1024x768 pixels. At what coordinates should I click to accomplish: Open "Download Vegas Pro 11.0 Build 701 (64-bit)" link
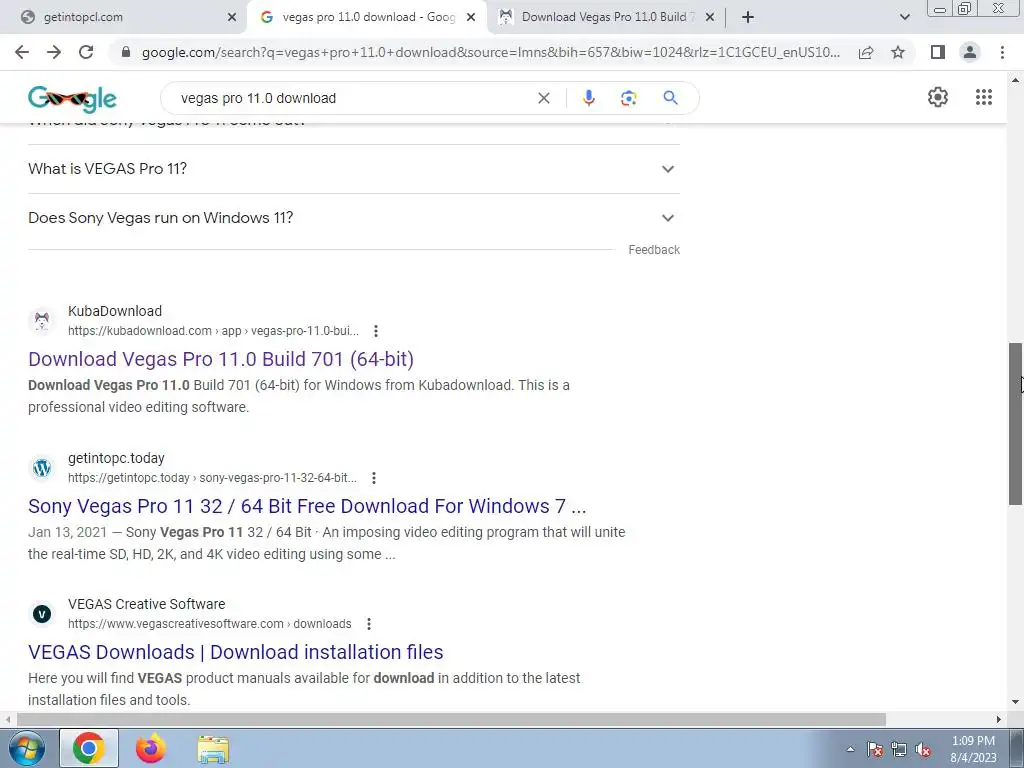point(221,359)
